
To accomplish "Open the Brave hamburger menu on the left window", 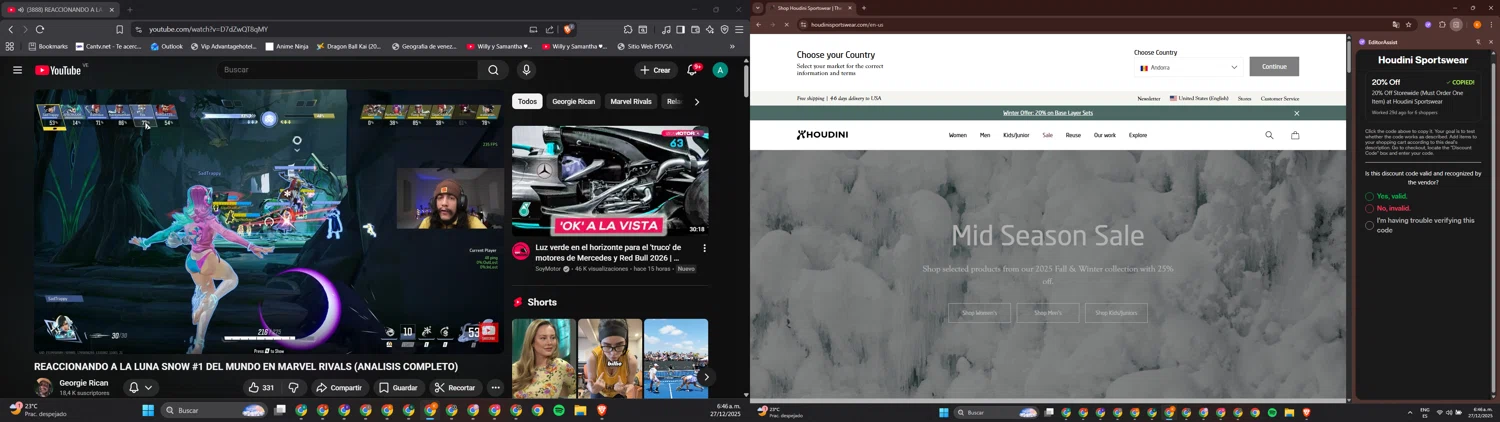I will [x=739, y=30].
